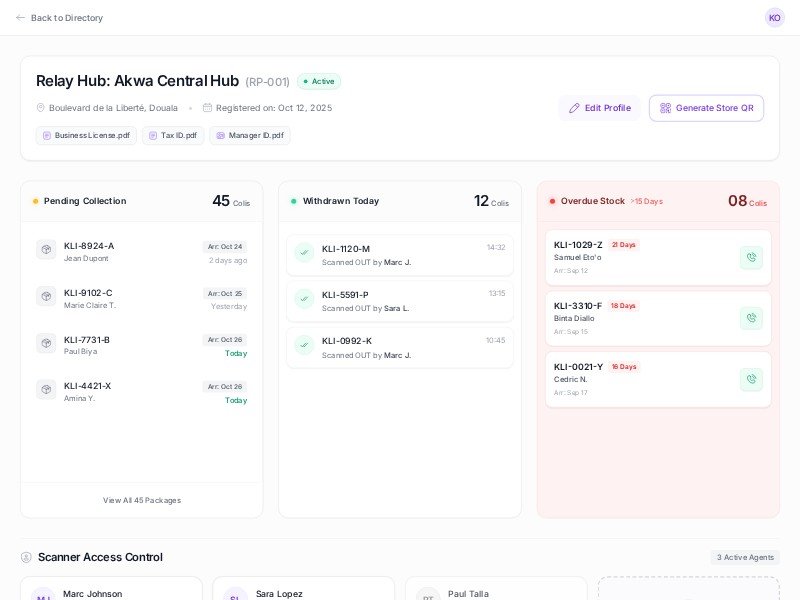Click the package icon beside KLI-7731-B
800x600 pixels.
coord(46,344)
